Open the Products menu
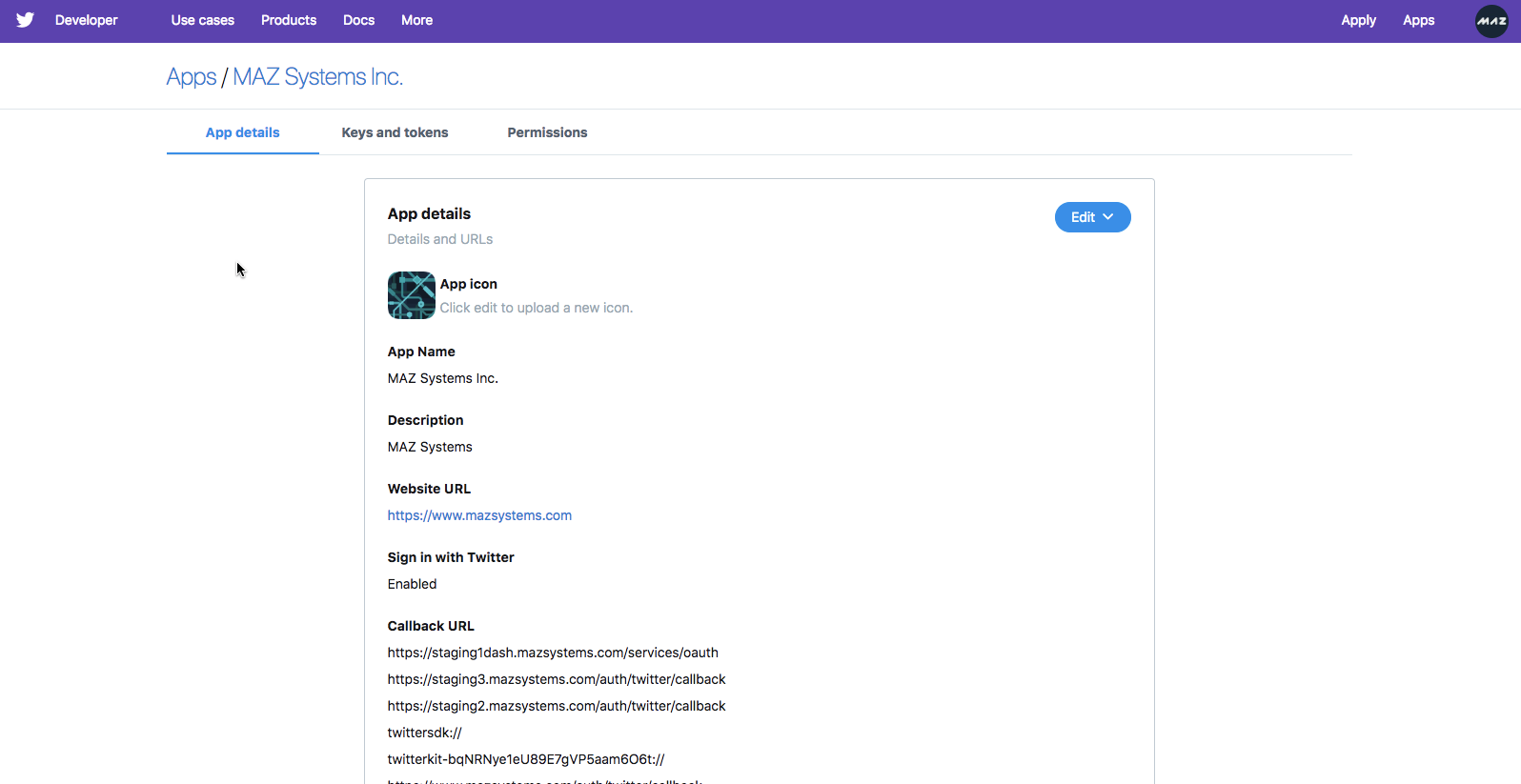The height and width of the screenshot is (784, 1521). click(289, 20)
